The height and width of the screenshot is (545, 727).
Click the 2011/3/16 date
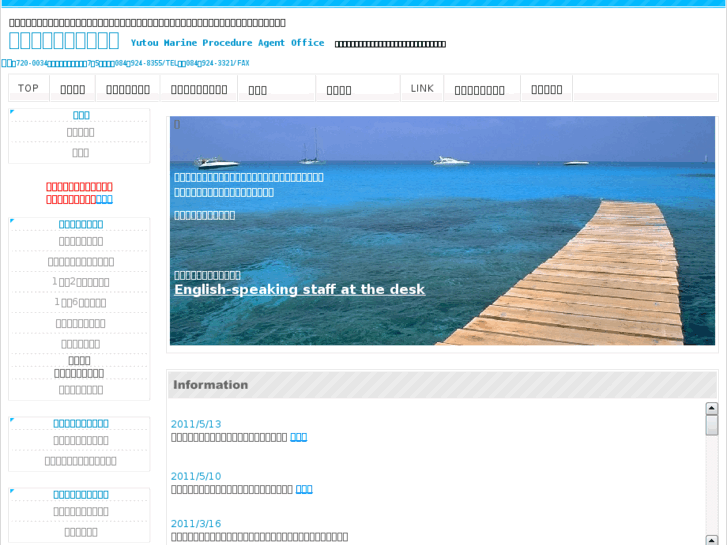pyautogui.click(x=196, y=523)
